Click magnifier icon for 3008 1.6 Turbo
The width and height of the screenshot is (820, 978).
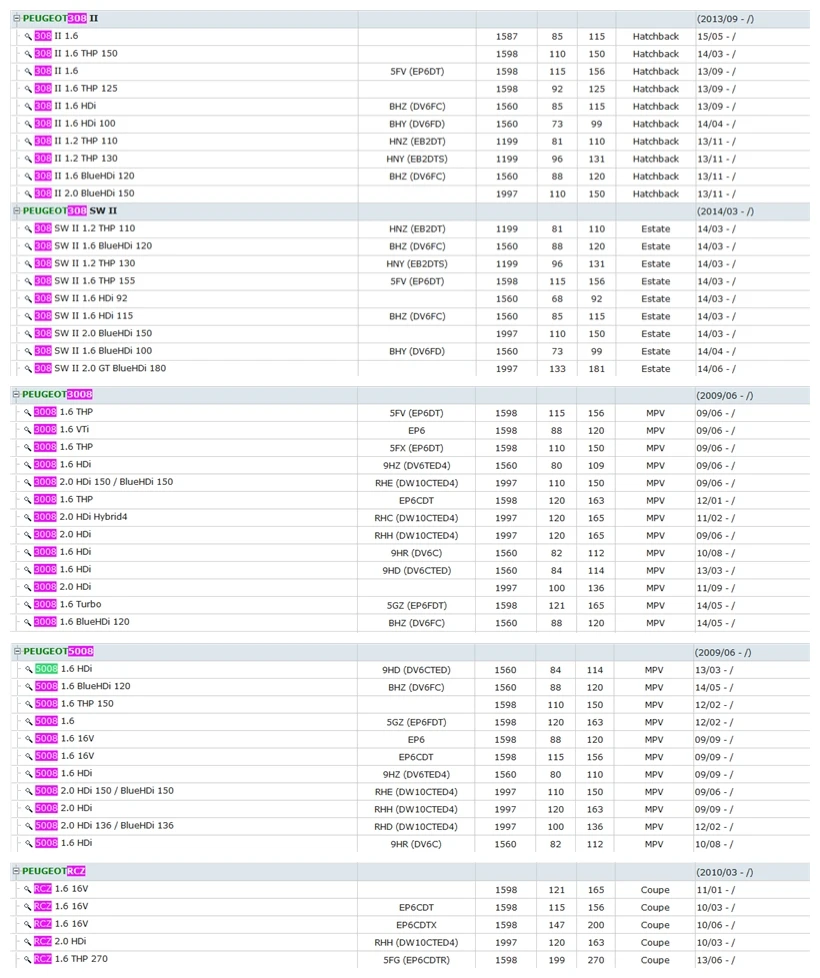[x=27, y=604]
